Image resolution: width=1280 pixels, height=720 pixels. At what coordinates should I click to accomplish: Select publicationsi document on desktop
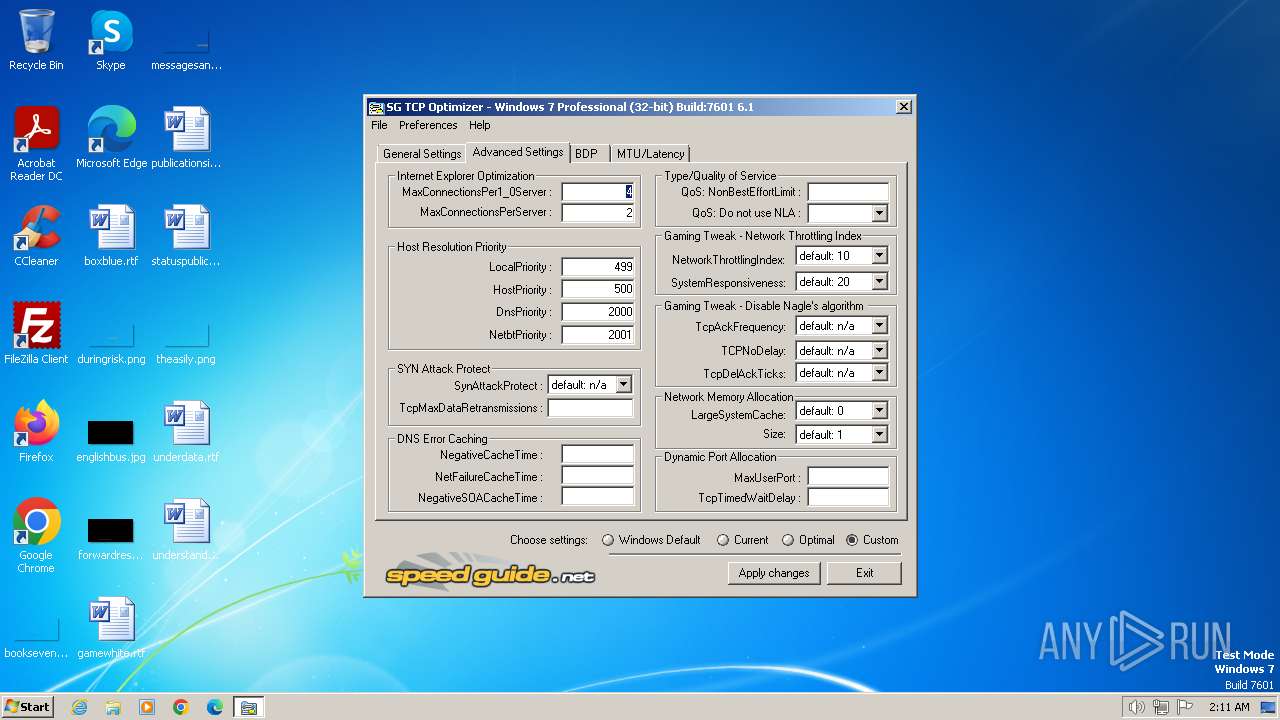click(186, 138)
